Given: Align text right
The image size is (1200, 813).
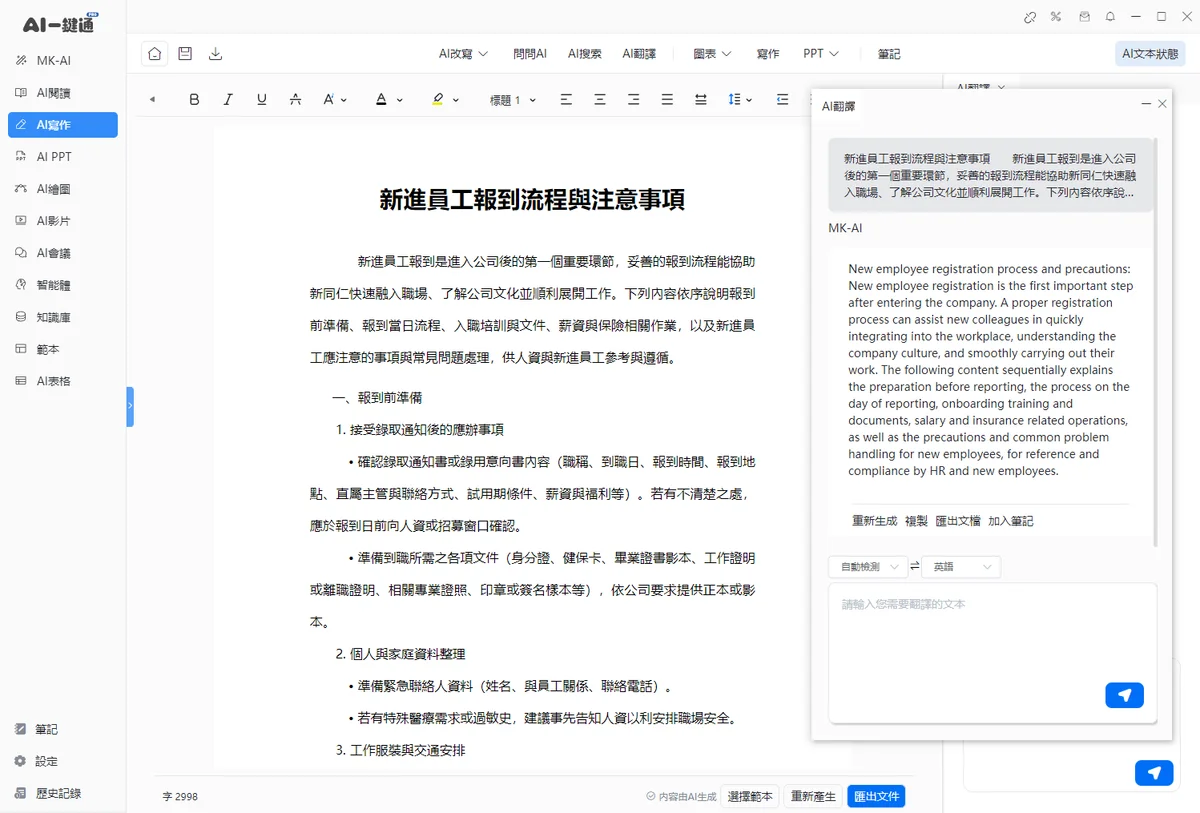Looking at the screenshot, I should coord(633,100).
